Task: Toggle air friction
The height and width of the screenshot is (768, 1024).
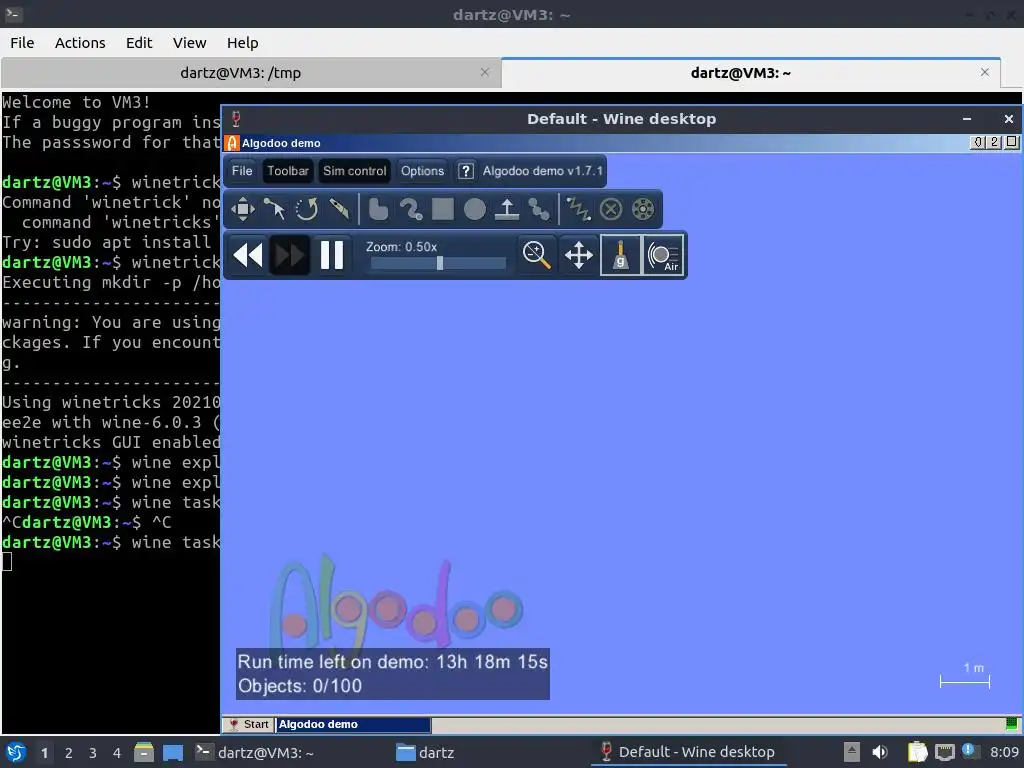Action: pyautogui.click(x=664, y=255)
